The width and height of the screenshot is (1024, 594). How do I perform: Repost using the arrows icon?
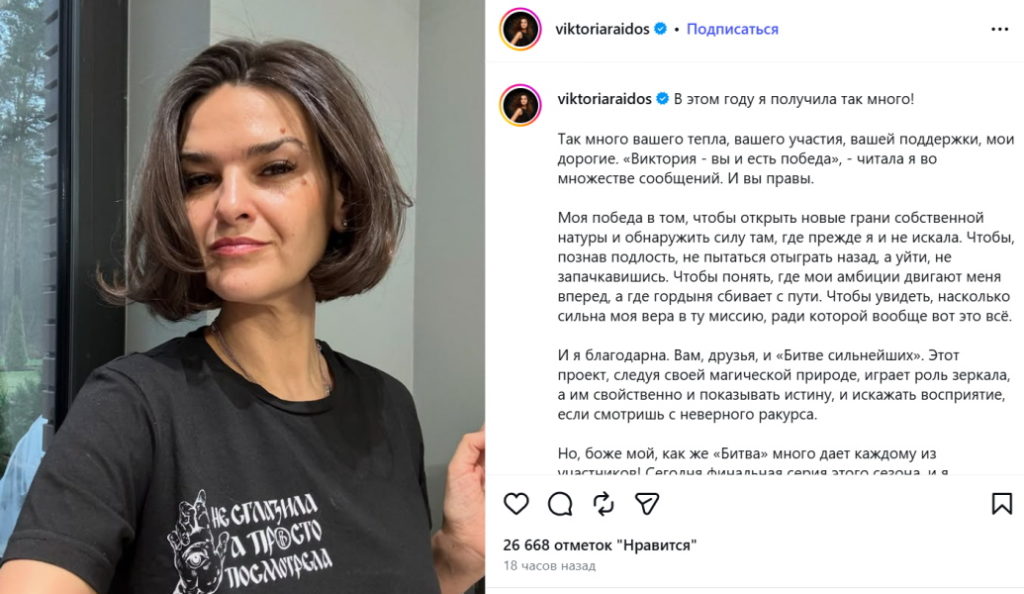click(x=603, y=504)
